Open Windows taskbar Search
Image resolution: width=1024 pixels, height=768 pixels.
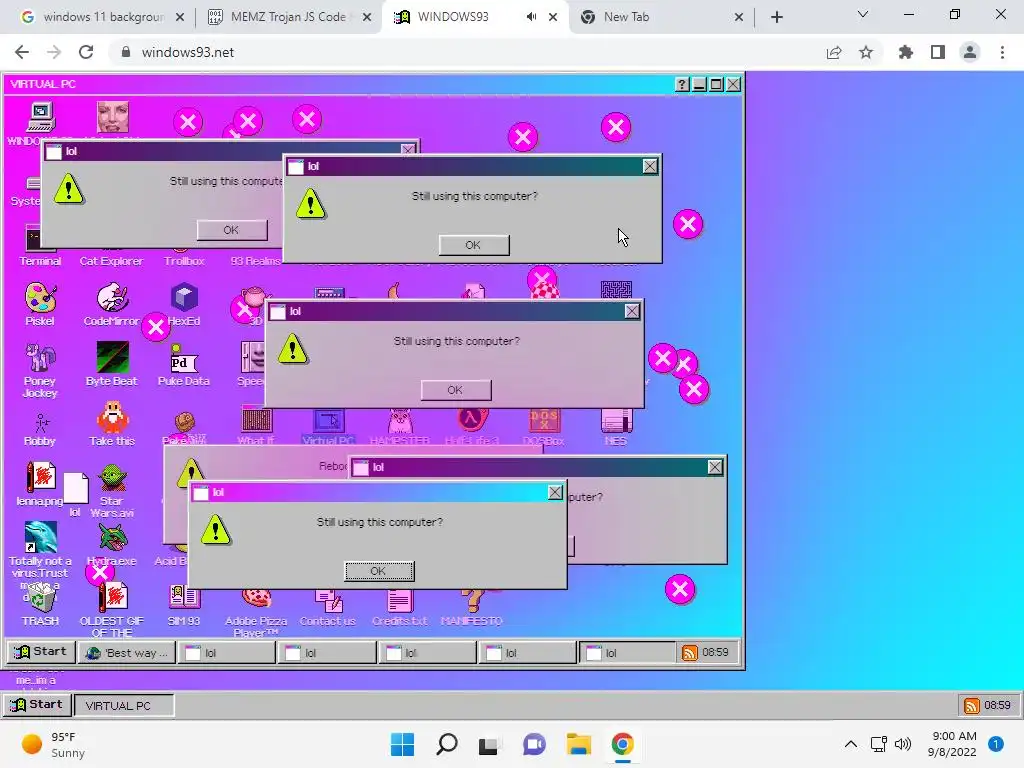click(447, 744)
